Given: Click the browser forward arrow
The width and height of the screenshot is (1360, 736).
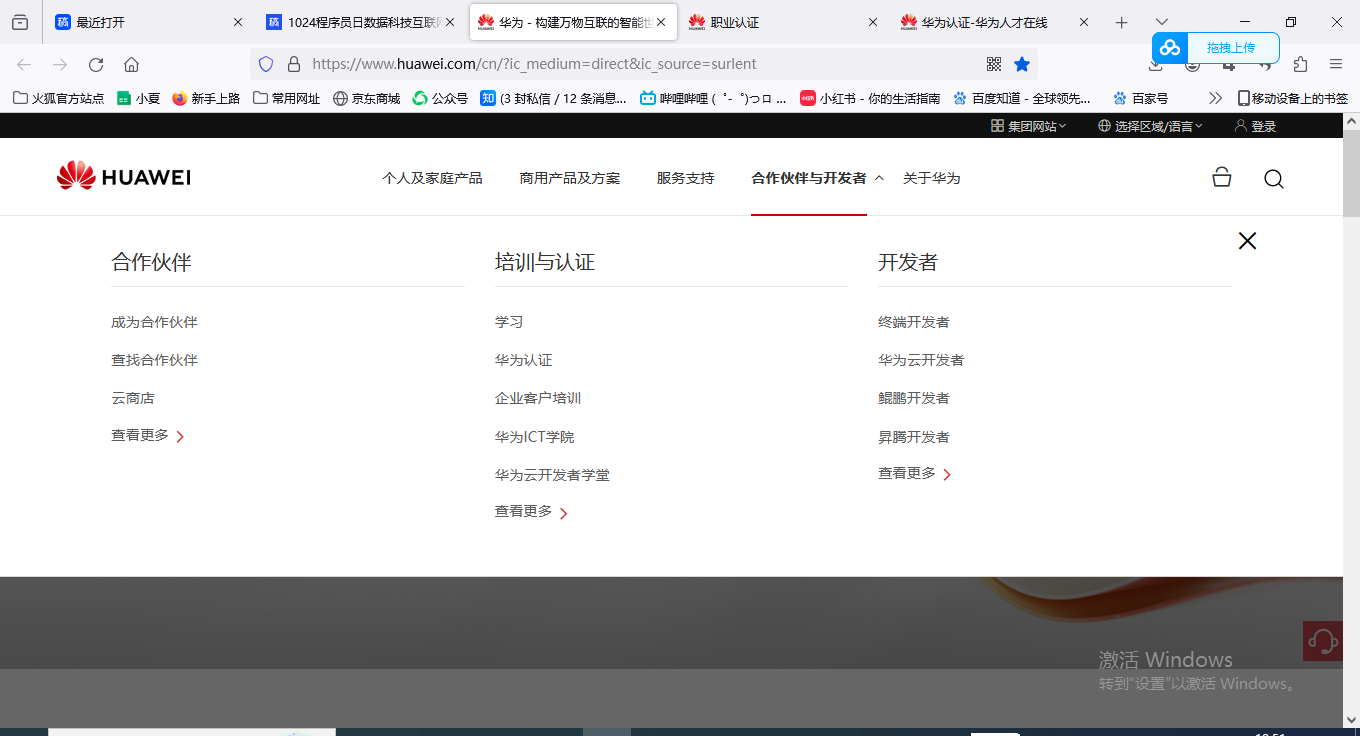Looking at the screenshot, I should pos(60,64).
